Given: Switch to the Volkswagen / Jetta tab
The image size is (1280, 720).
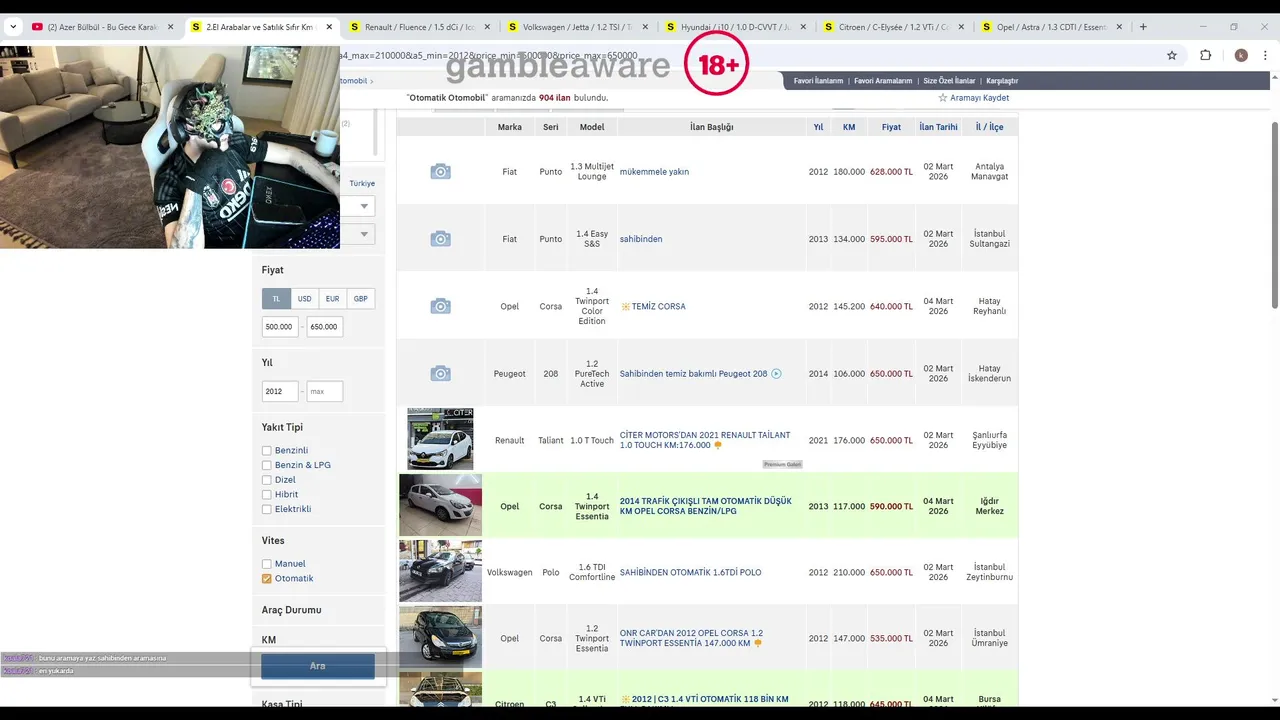Looking at the screenshot, I should (577, 27).
